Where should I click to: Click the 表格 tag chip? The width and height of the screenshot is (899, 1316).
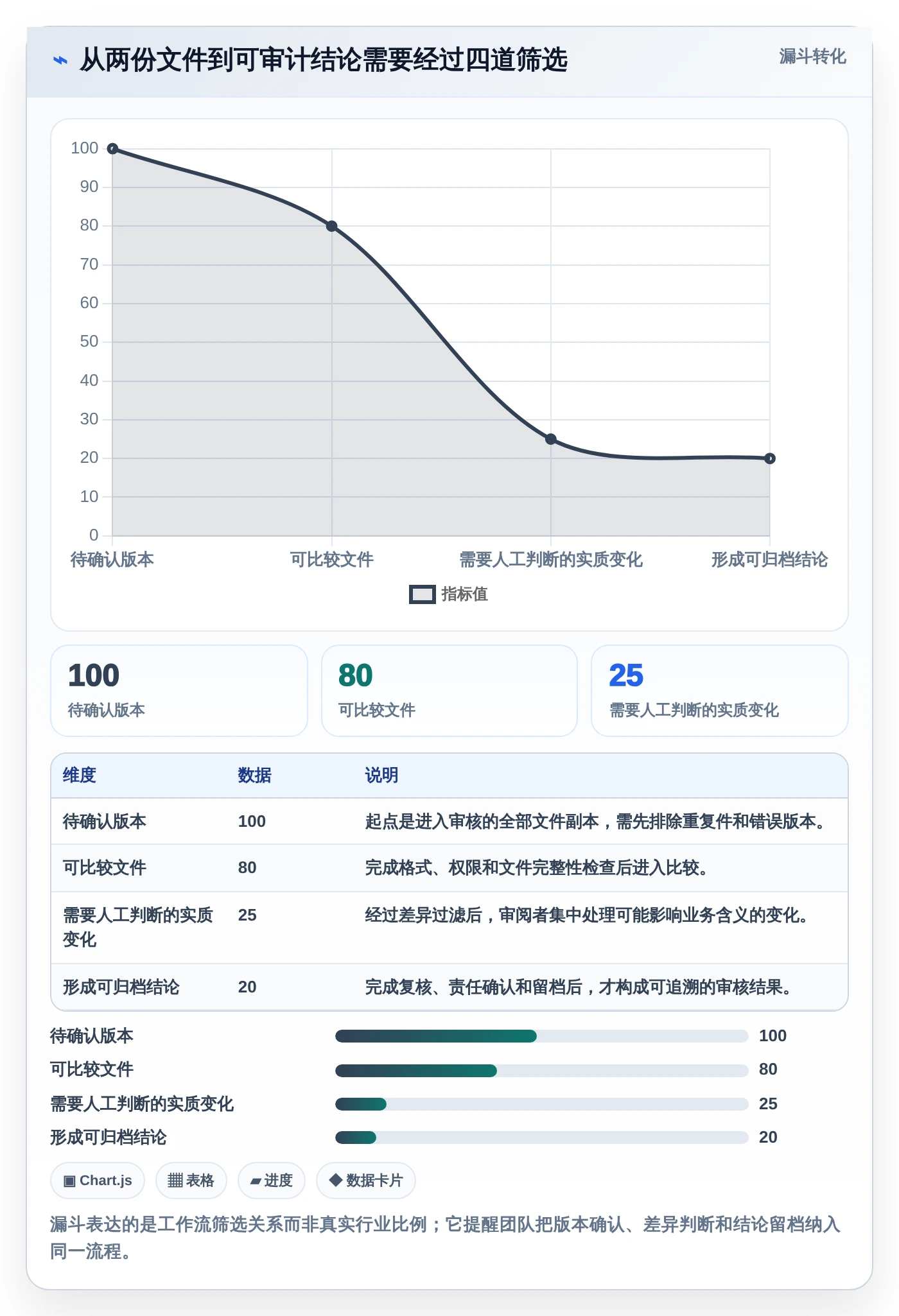(191, 1181)
